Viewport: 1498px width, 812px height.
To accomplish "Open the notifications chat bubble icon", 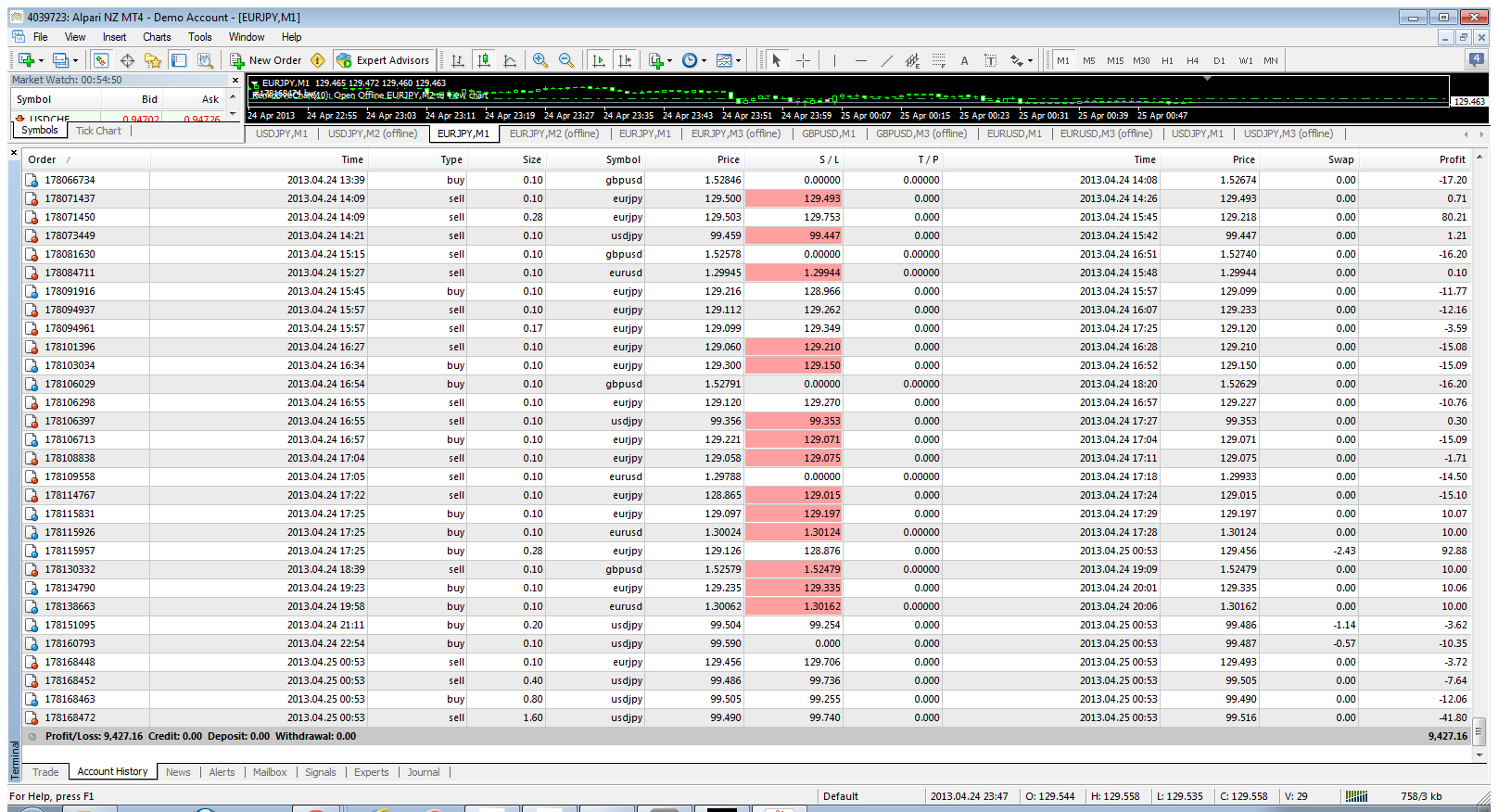I will (1477, 59).
